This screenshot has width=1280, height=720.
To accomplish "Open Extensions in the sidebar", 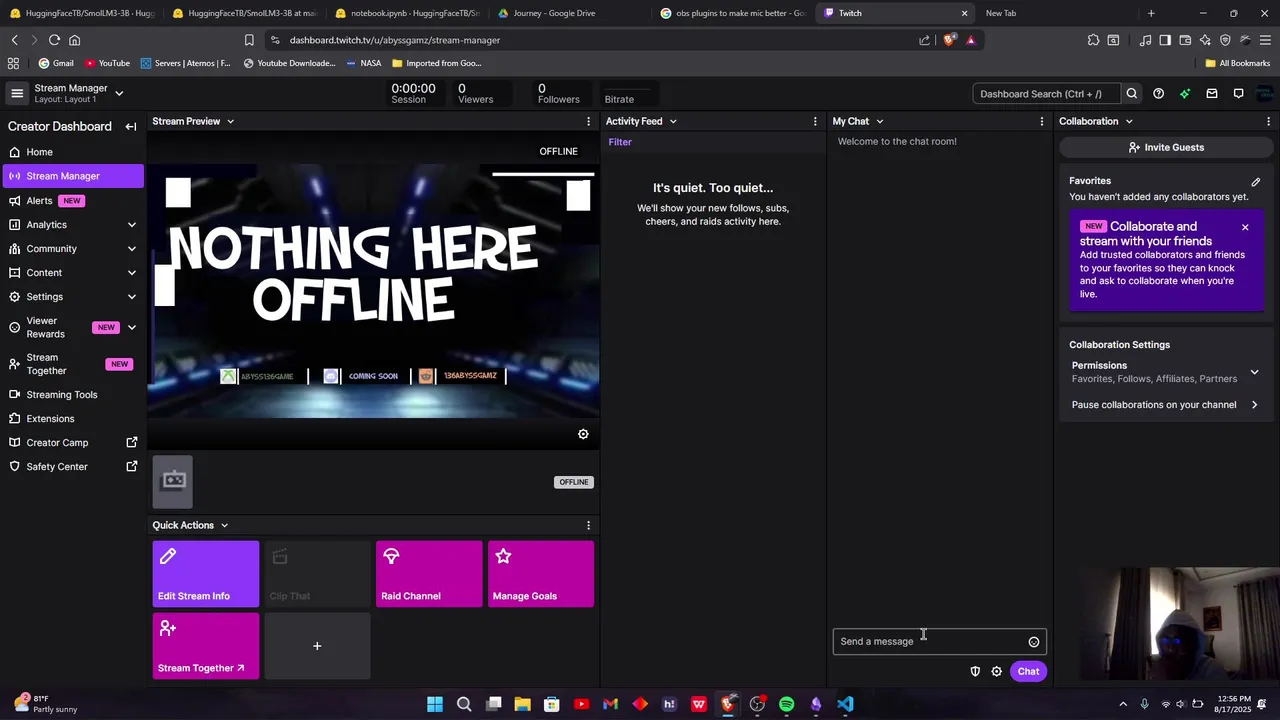I will [x=72, y=419].
